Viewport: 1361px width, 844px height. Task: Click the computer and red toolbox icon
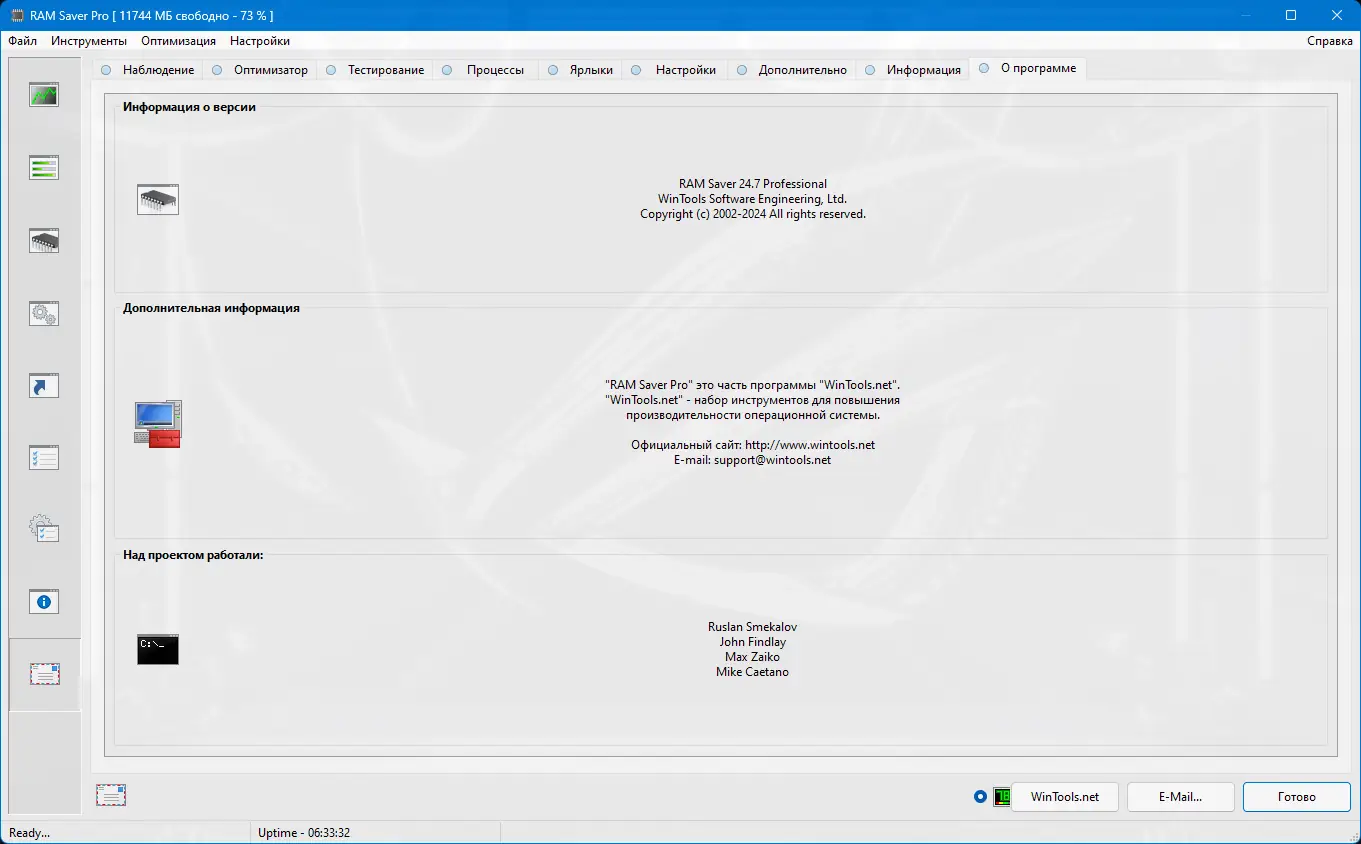158,423
